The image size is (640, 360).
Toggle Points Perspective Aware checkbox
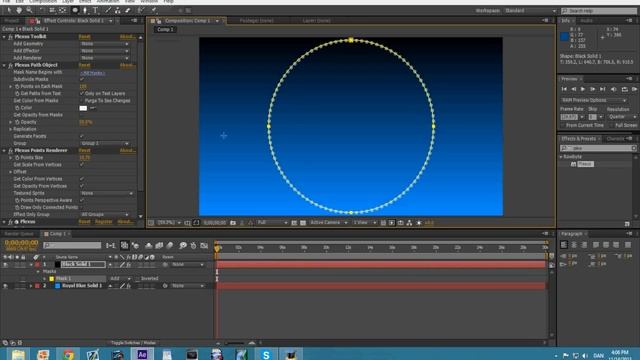(x=82, y=200)
